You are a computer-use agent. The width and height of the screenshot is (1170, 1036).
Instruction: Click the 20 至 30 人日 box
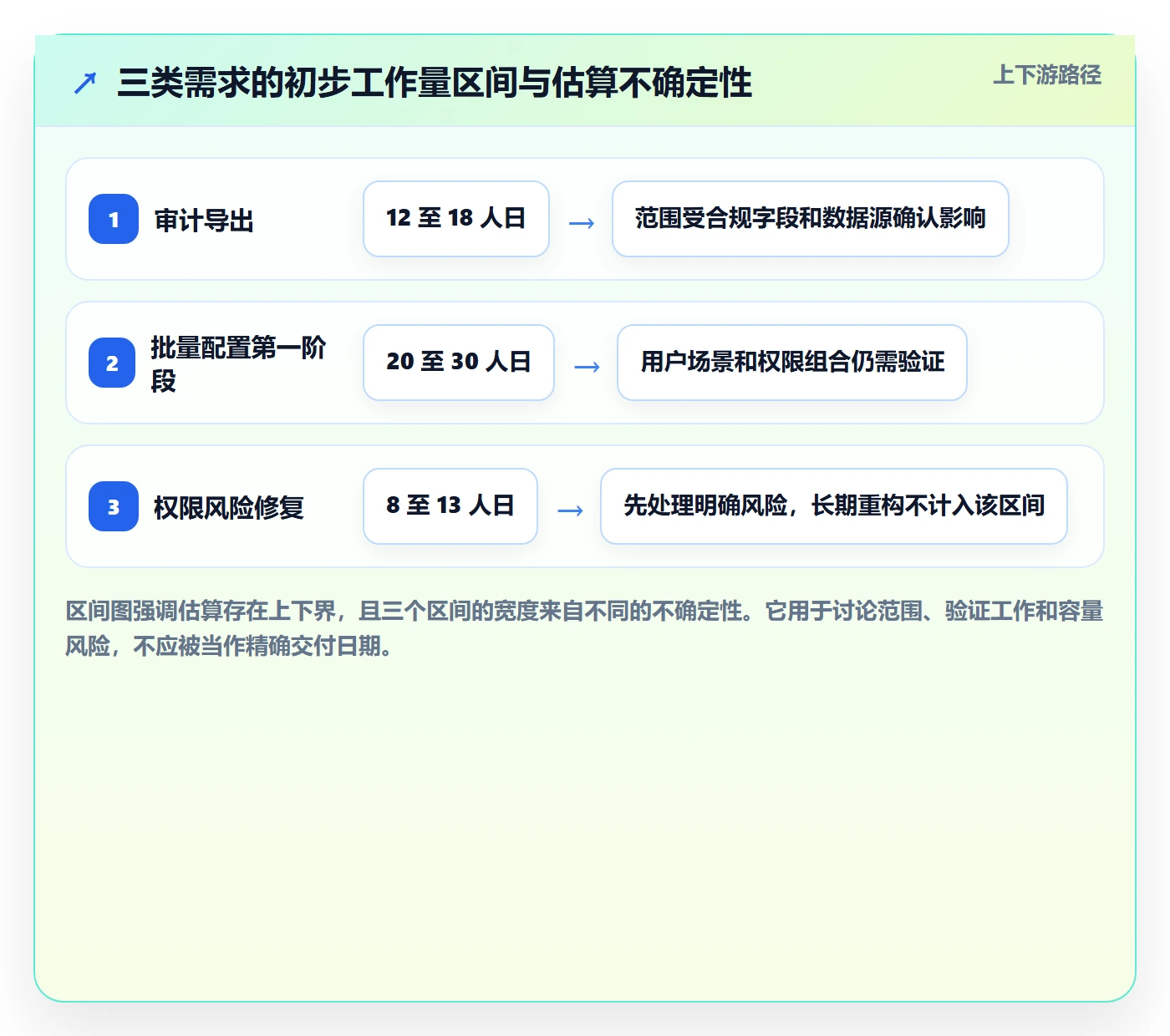459,363
